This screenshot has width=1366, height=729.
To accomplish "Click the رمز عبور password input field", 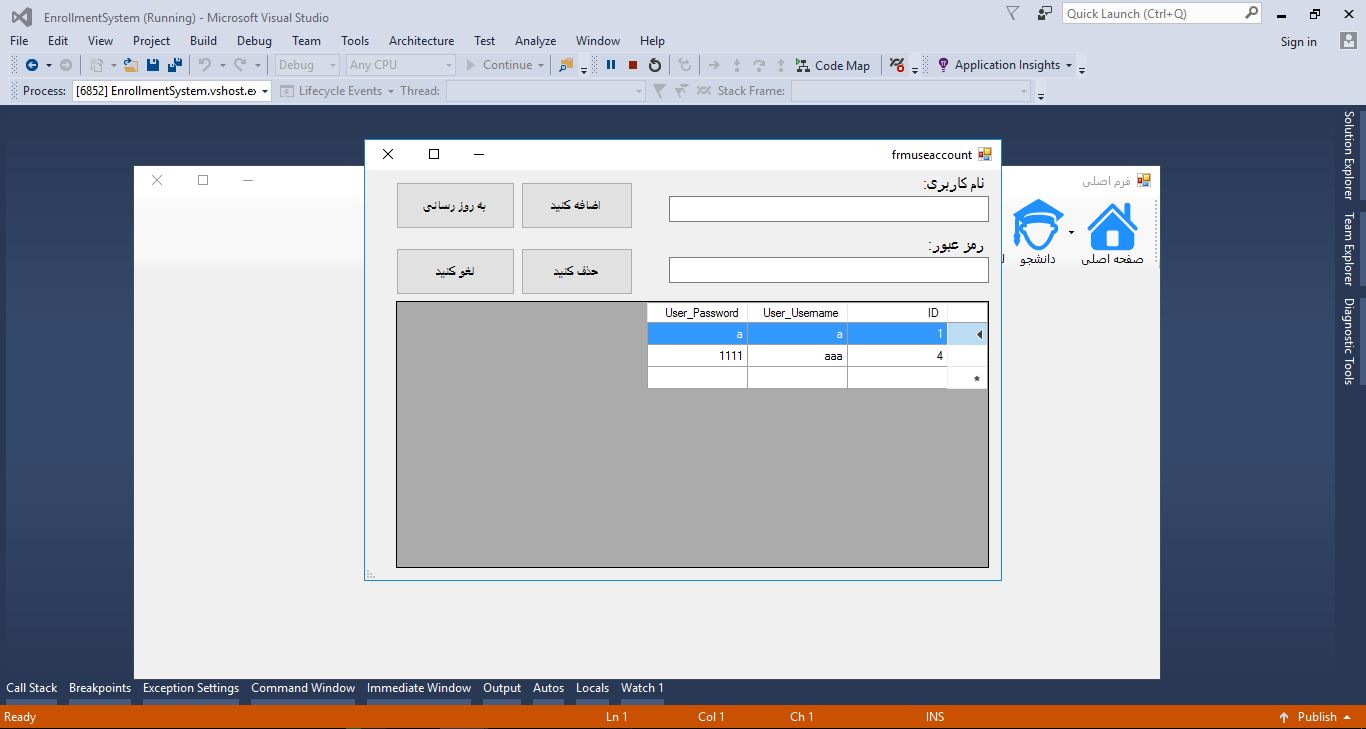I will tap(827, 269).
